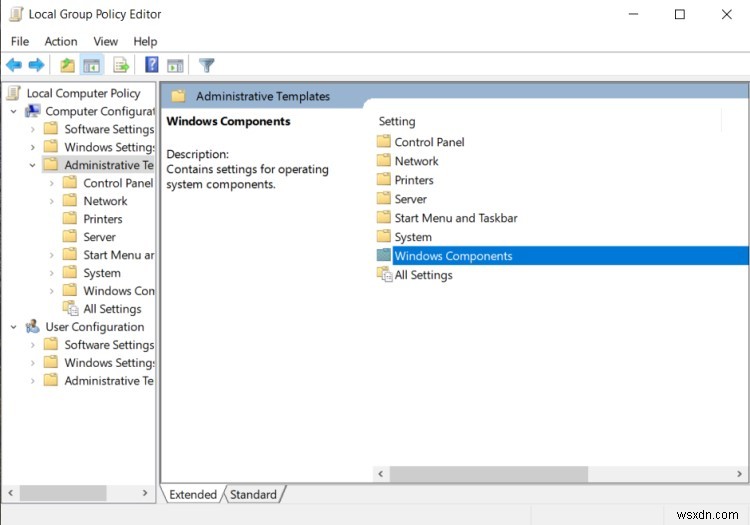Select Local Computer Policy root node

click(83, 93)
